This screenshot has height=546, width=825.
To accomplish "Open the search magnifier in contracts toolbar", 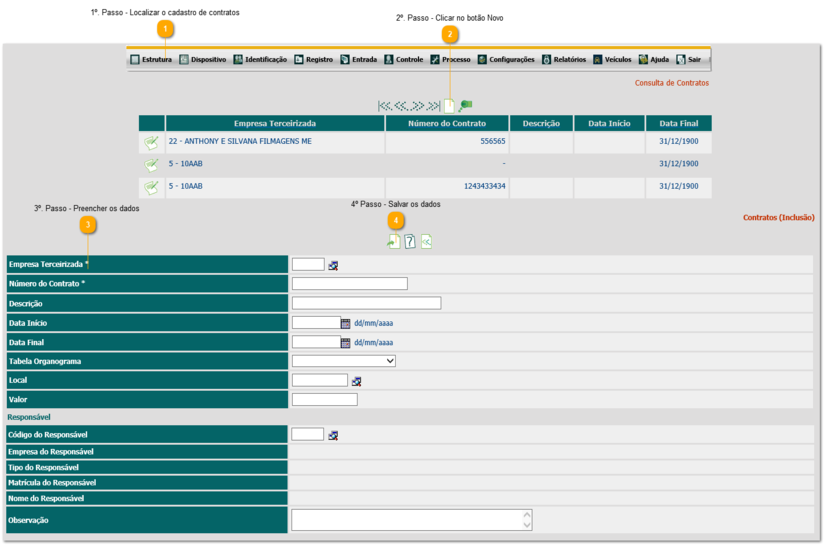I will pyautogui.click(x=465, y=106).
